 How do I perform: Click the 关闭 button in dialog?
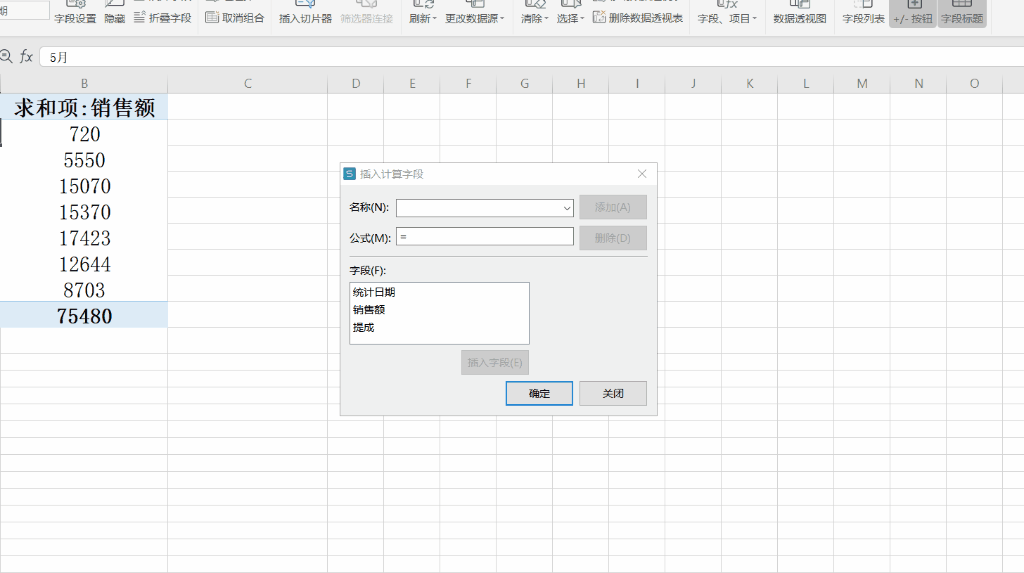coord(613,393)
